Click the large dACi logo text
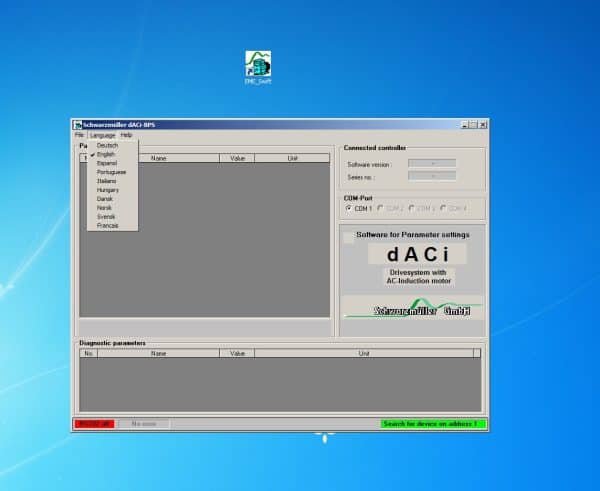The image size is (600, 491). pos(417,254)
